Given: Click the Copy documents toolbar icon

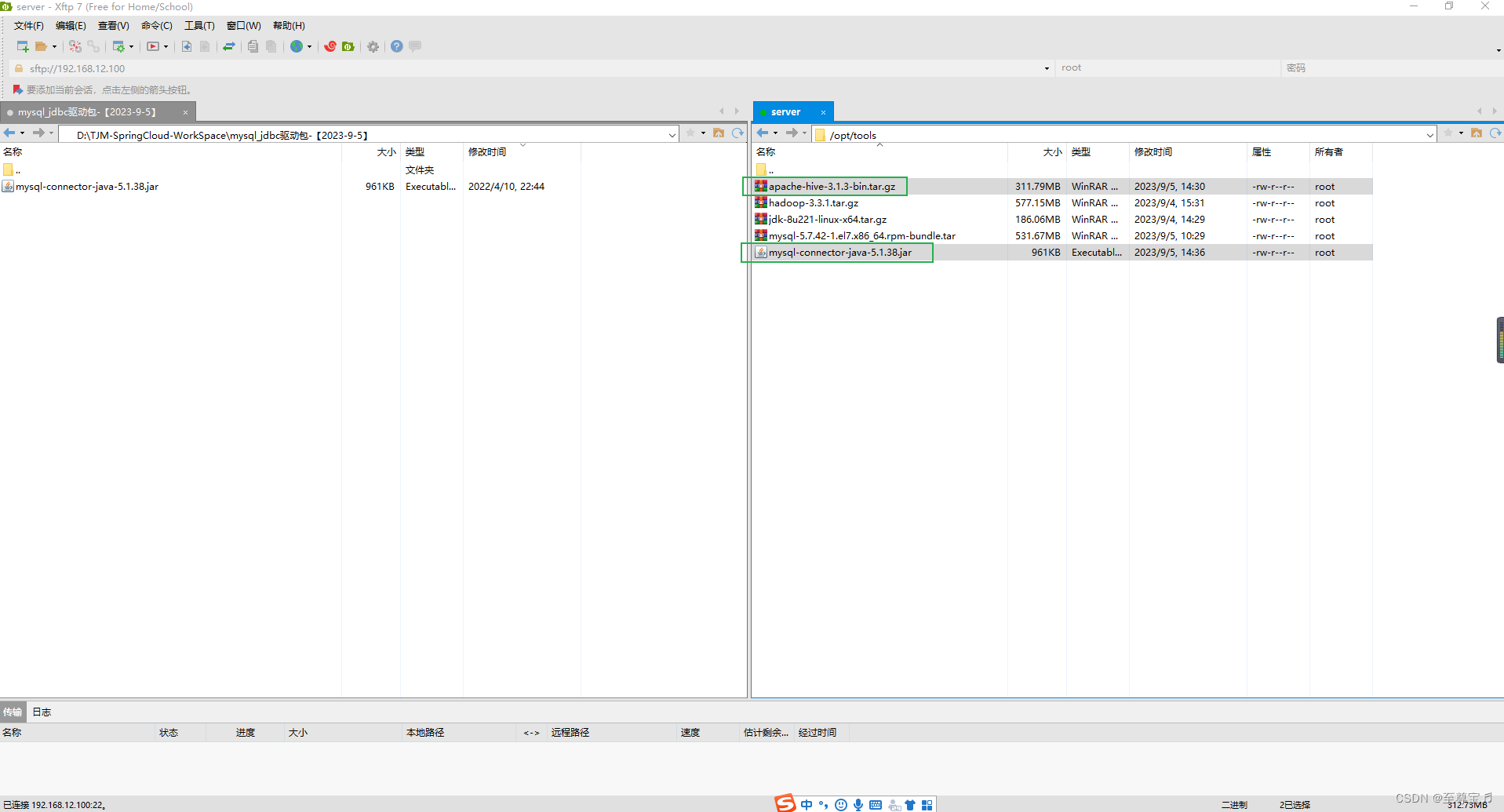Looking at the screenshot, I should tap(253, 46).
